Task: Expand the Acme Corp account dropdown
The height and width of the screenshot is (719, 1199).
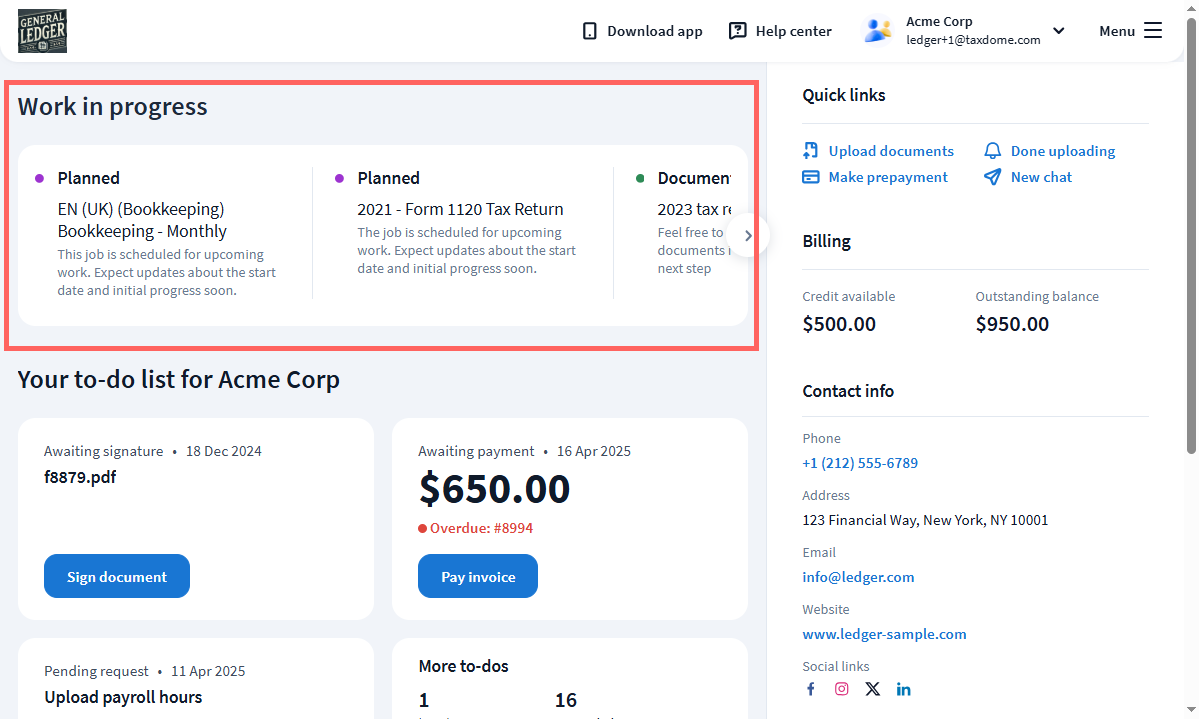Action: pyautogui.click(x=1059, y=31)
